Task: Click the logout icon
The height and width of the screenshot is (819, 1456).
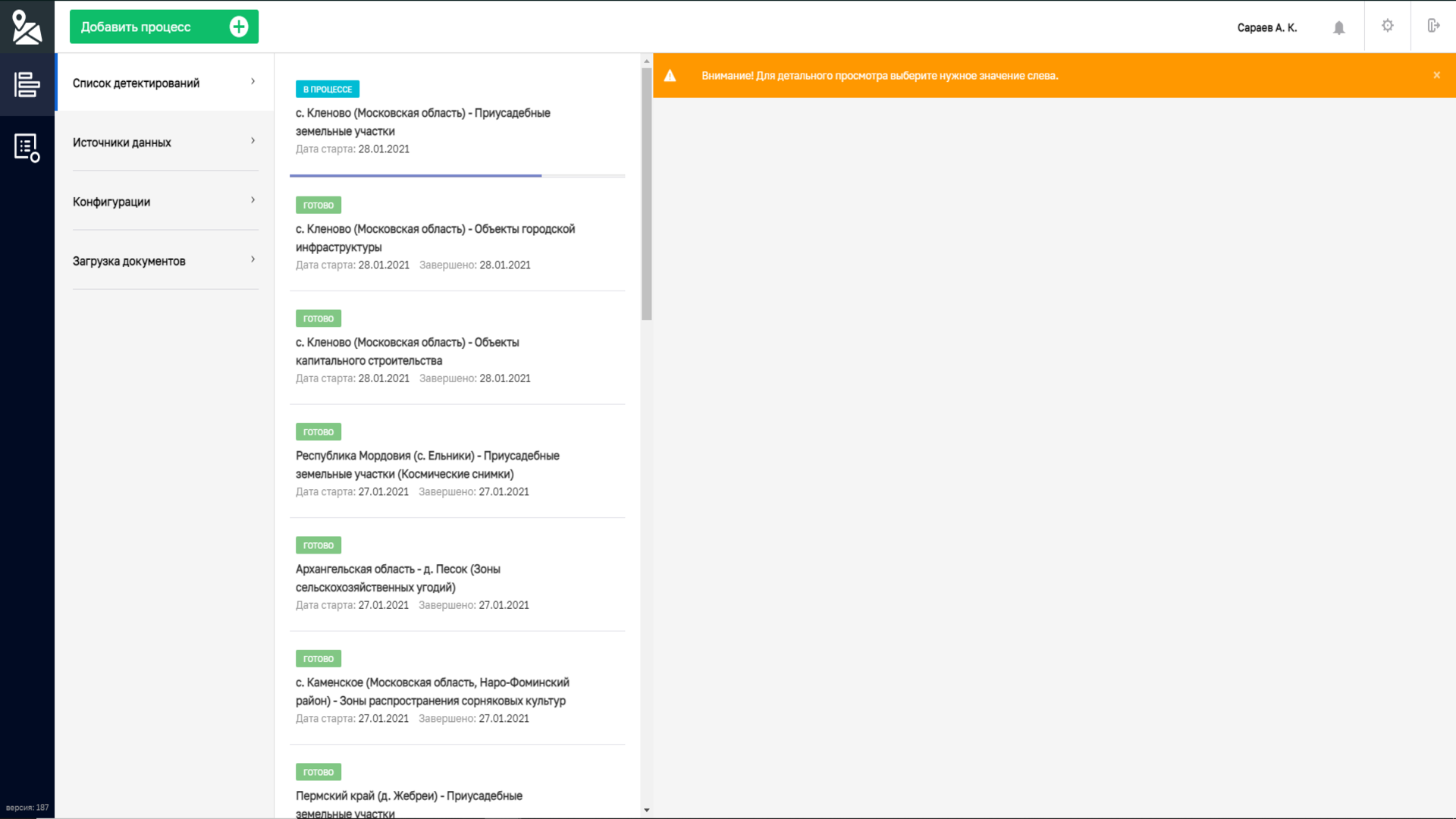Action: click(1433, 26)
